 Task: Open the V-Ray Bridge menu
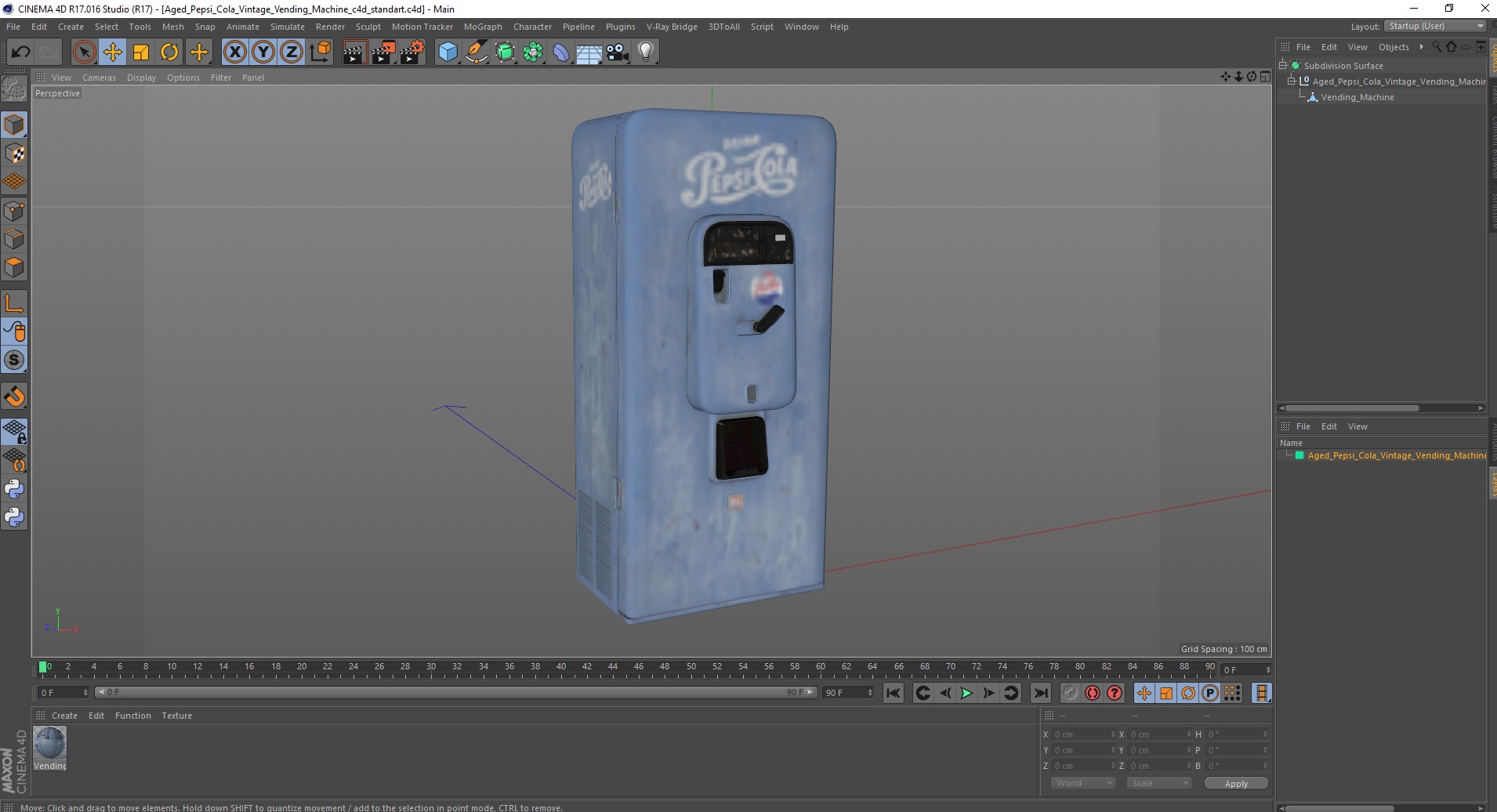coord(672,27)
